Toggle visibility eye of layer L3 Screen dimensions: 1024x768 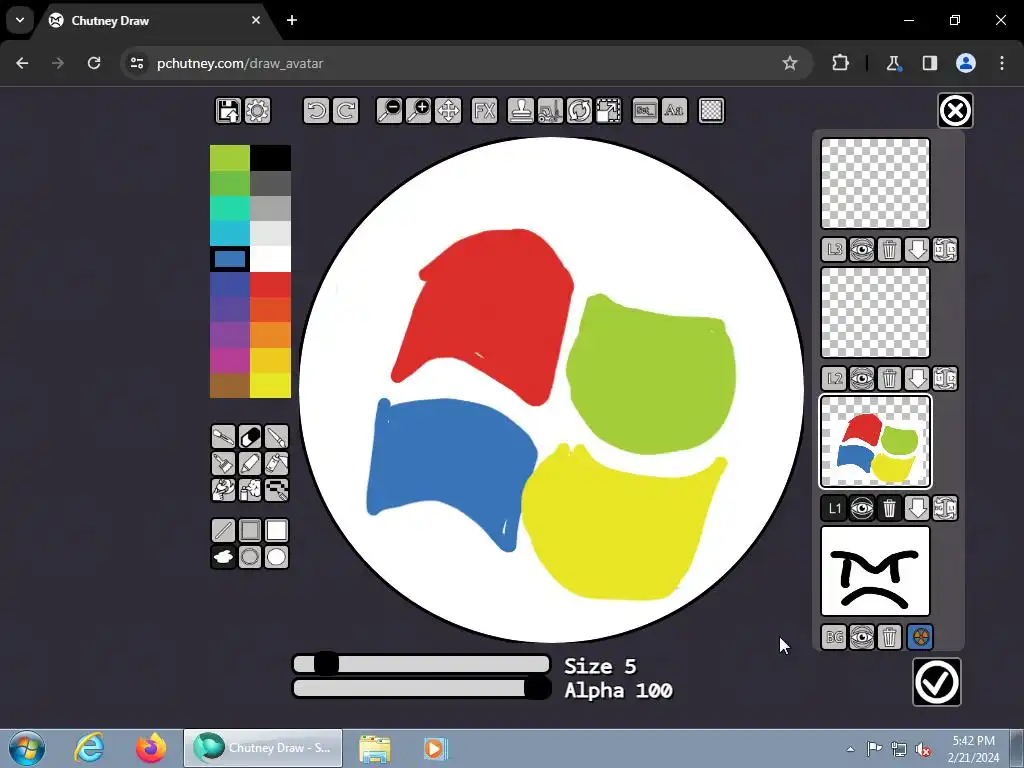[x=862, y=249]
